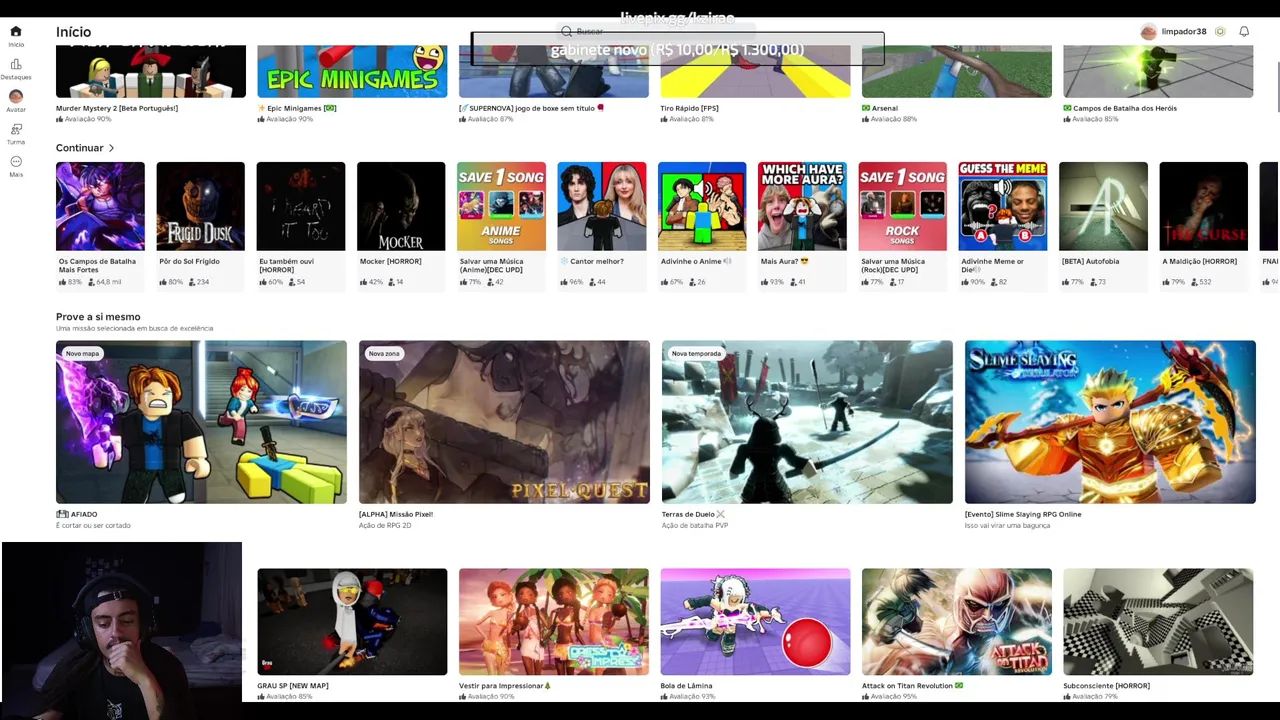
Task: Click the Início page heading
Action: click(73, 32)
